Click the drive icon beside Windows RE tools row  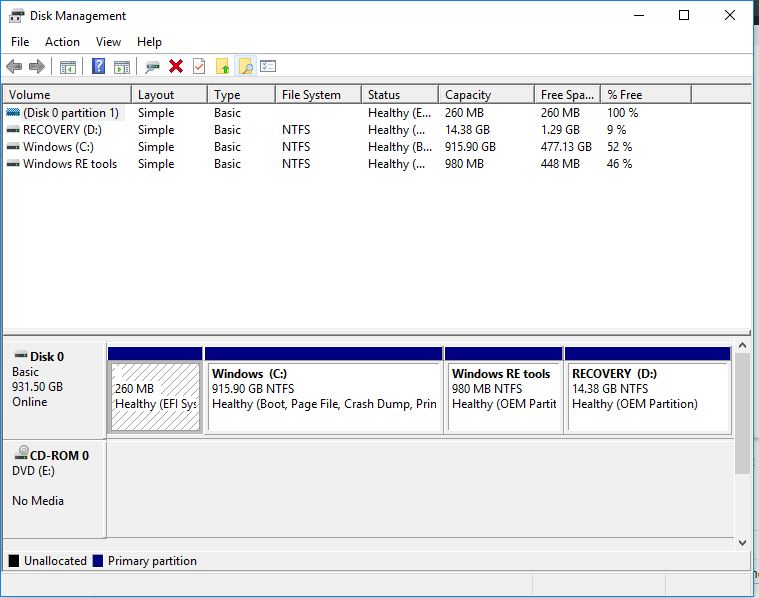pyautogui.click(x=13, y=164)
